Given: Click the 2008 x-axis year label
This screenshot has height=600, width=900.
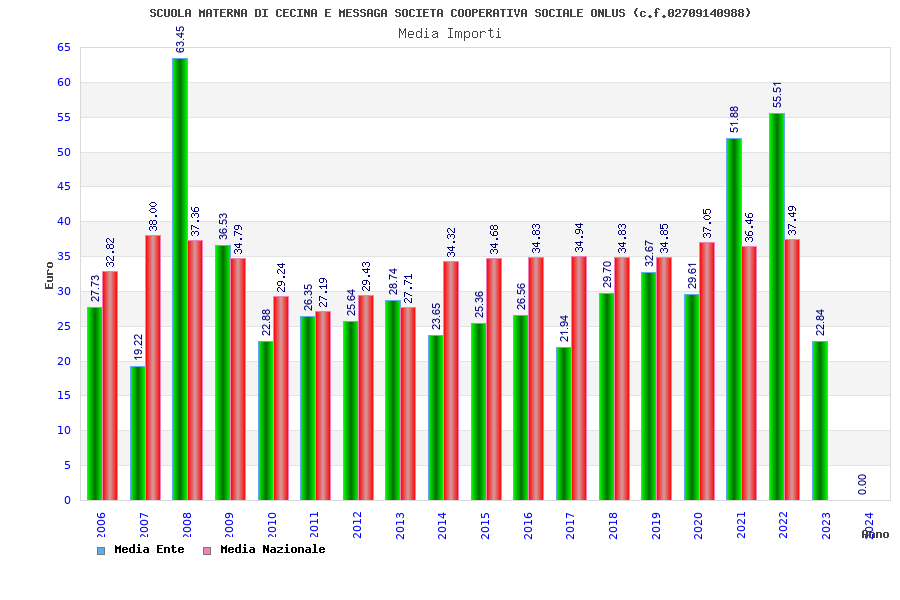Looking at the screenshot, I should pos(187,525).
